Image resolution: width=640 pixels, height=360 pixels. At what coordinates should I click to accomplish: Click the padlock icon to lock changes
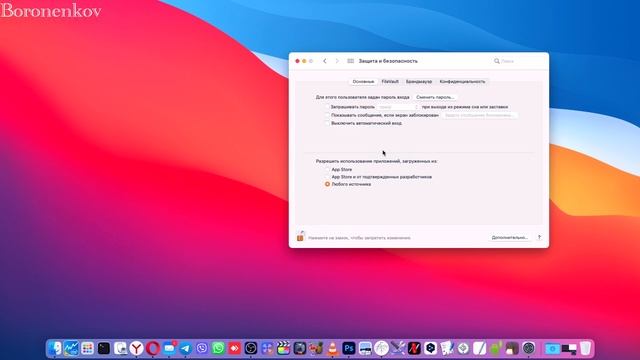point(300,236)
